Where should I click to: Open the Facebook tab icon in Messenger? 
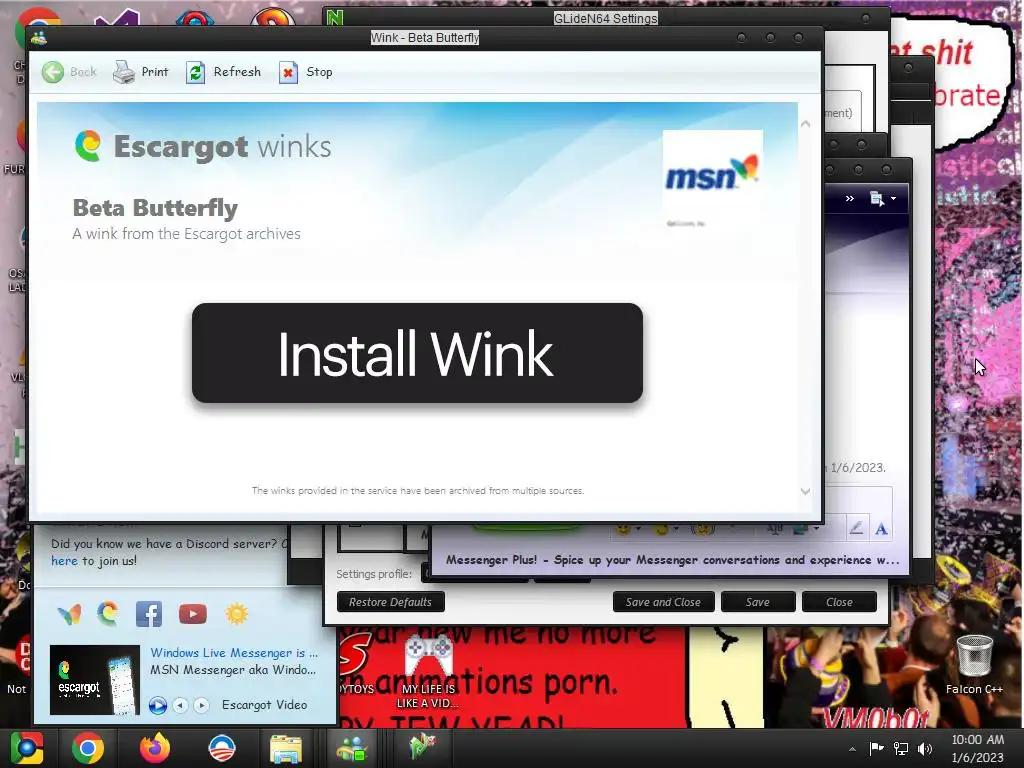tap(149, 614)
